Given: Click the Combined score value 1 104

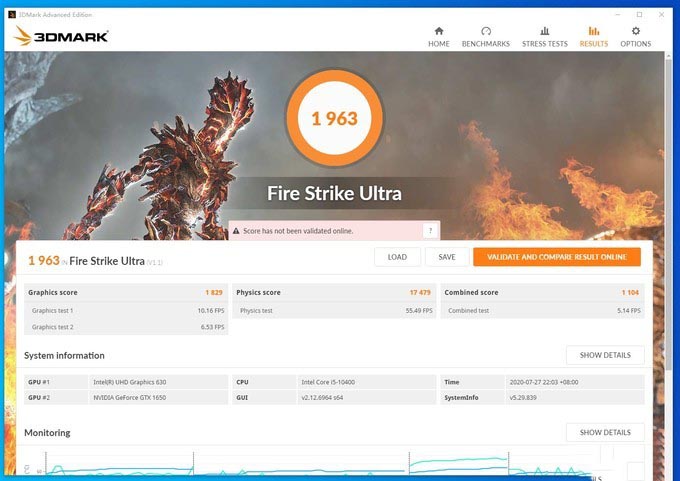Looking at the screenshot, I should click(x=630, y=292).
